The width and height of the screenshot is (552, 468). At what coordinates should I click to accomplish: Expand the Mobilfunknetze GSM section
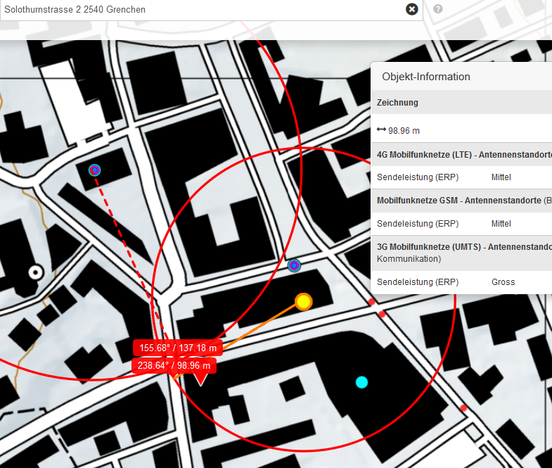point(462,200)
